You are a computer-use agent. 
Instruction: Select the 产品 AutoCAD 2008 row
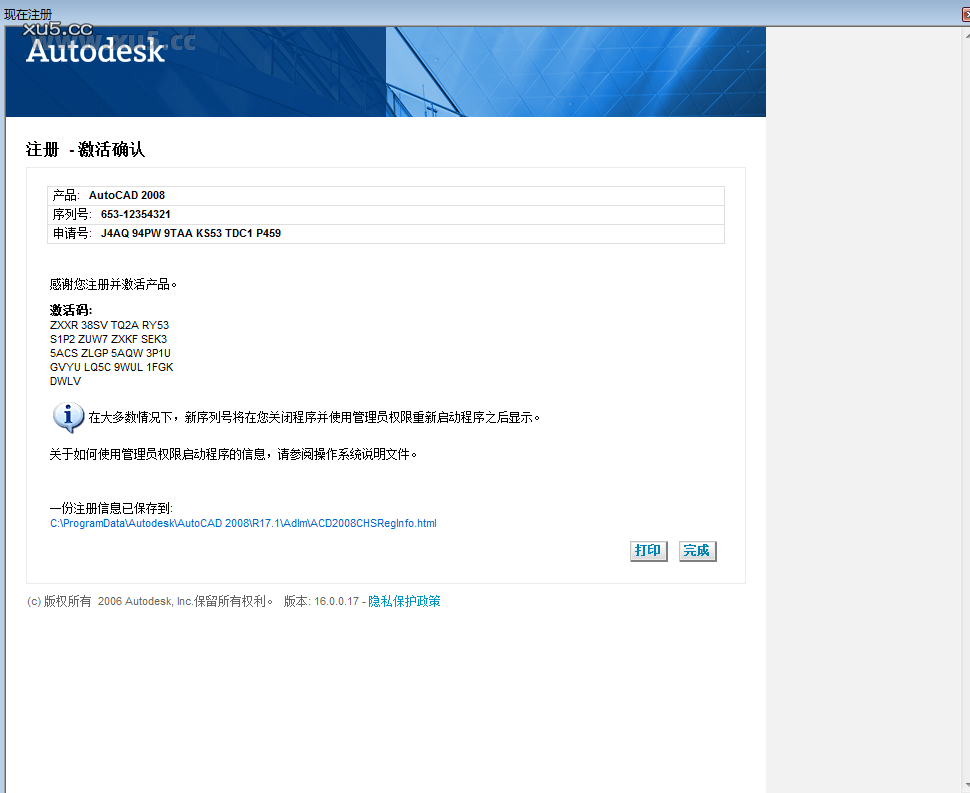click(x=386, y=195)
